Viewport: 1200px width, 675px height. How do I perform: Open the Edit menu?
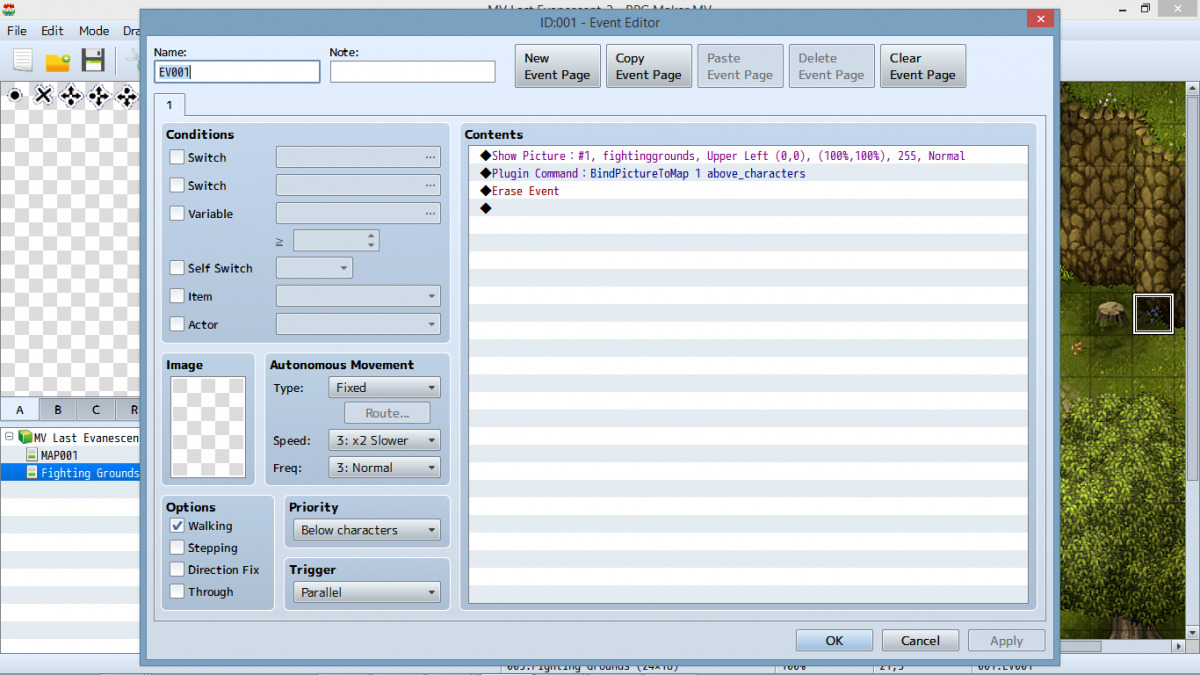[52, 31]
